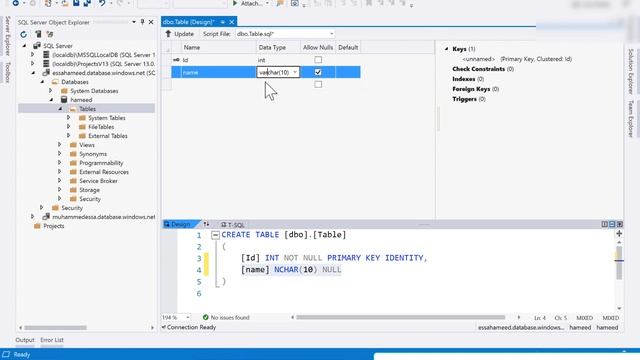The height and width of the screenshot is (360, 640).
Task: Click the Save All icon in the top toolbar
Action: coord(87,3)
